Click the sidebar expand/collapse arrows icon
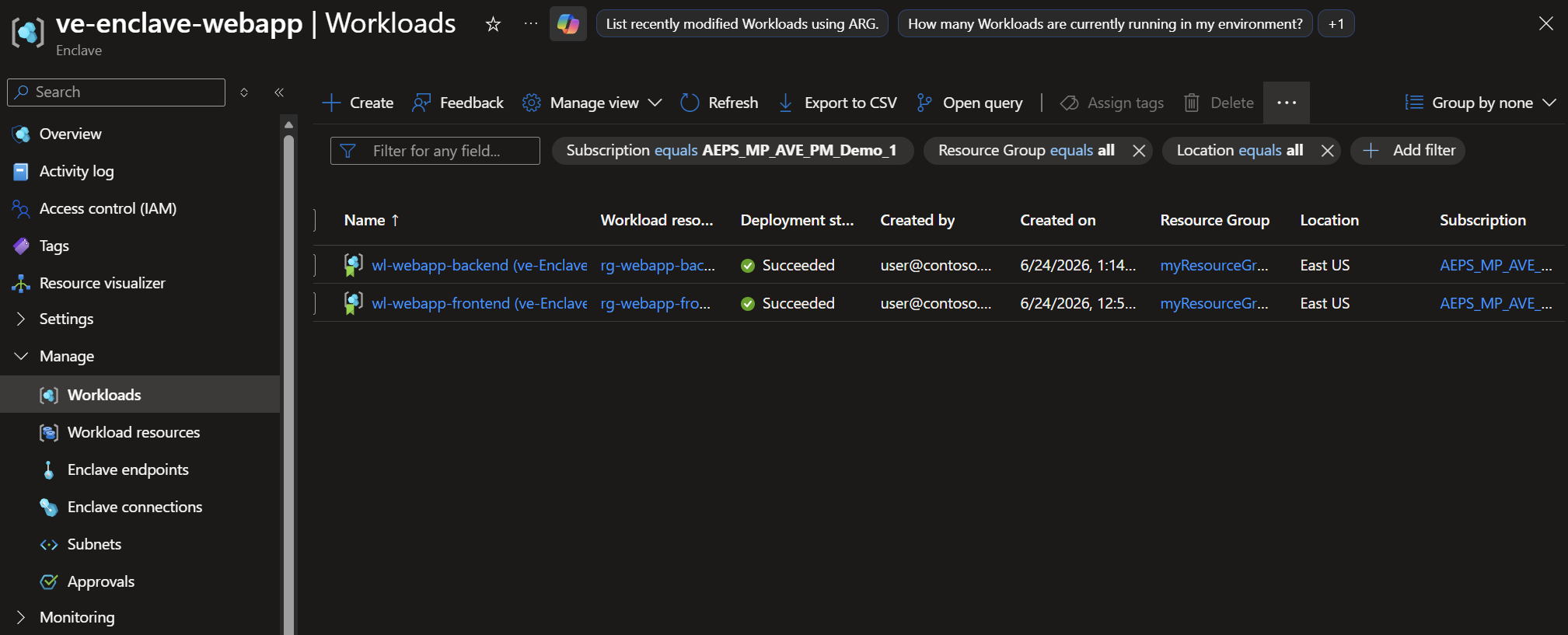Screen dimensions: 1568x635 click(x=244, y=92)
